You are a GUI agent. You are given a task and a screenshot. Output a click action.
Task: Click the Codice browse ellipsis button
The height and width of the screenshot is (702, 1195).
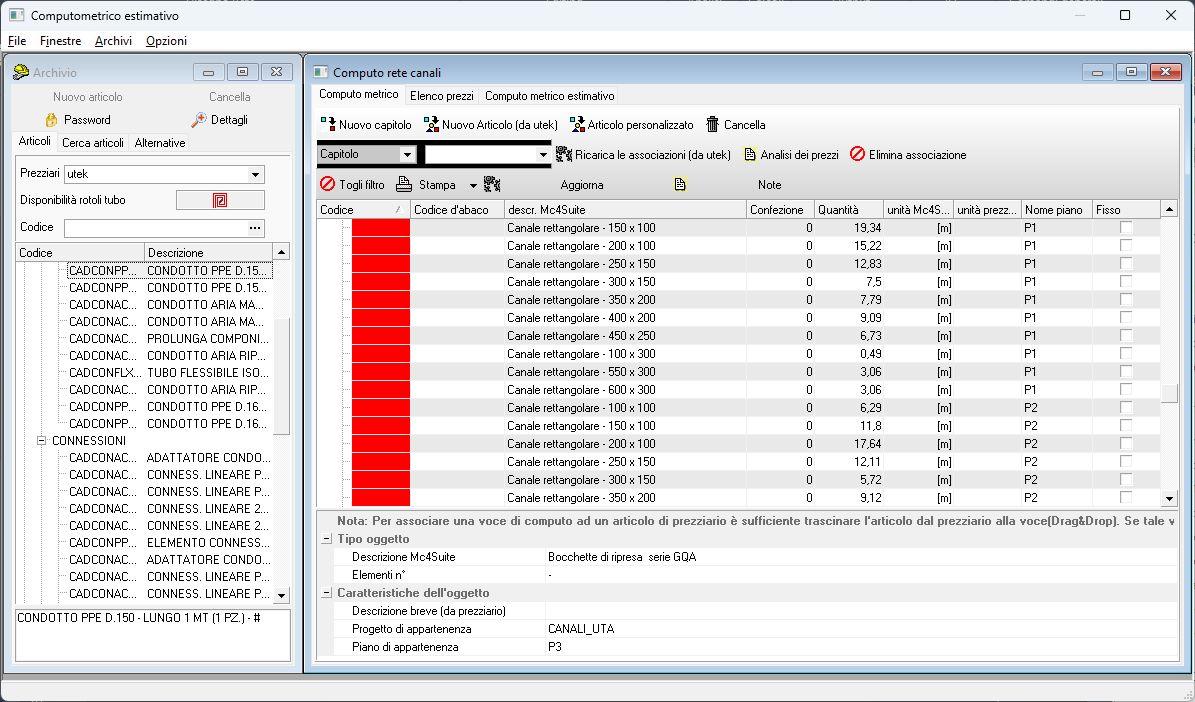(x=255, y=228)
